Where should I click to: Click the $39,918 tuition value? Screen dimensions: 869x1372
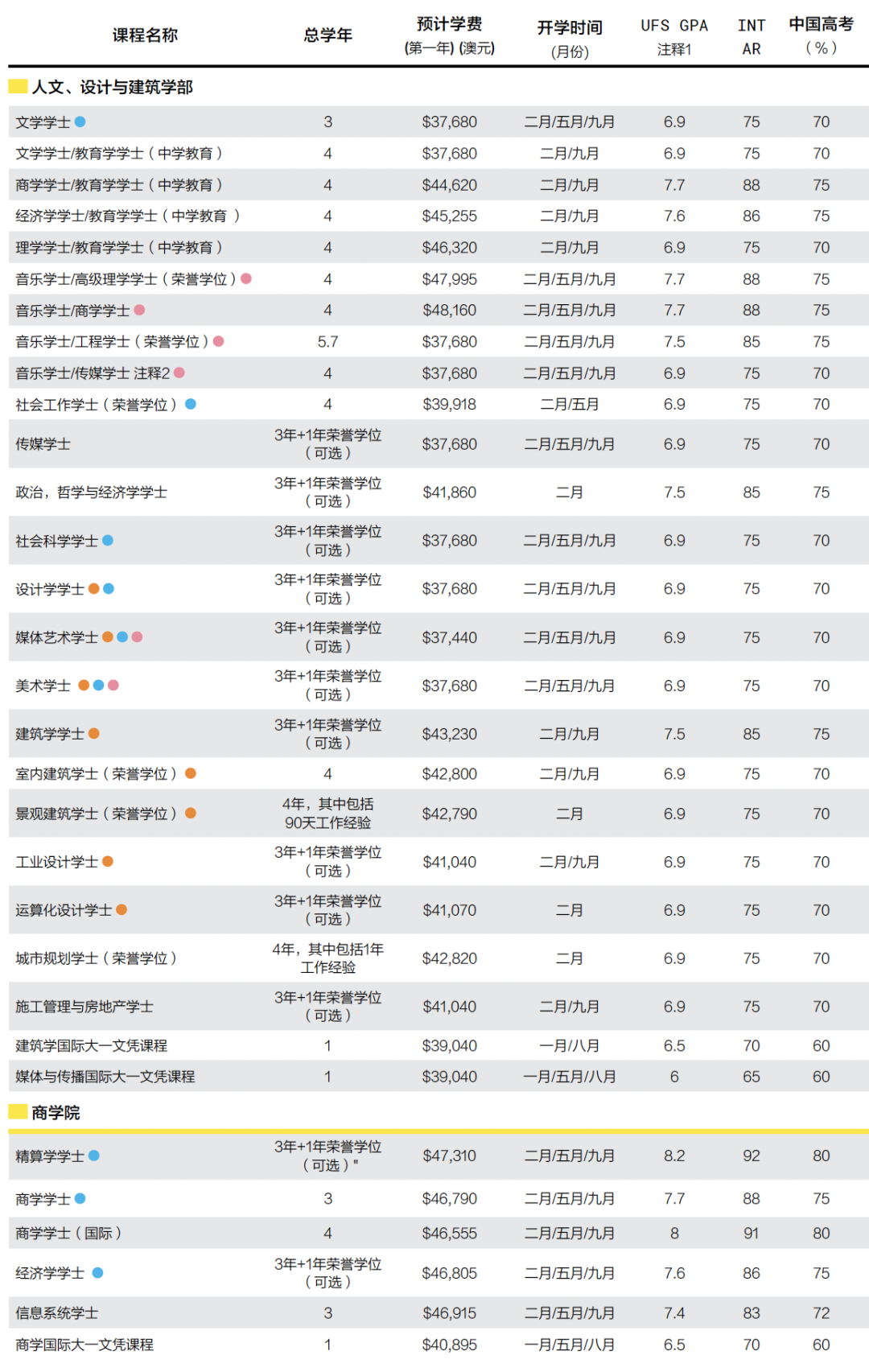[x=450, y=405]
